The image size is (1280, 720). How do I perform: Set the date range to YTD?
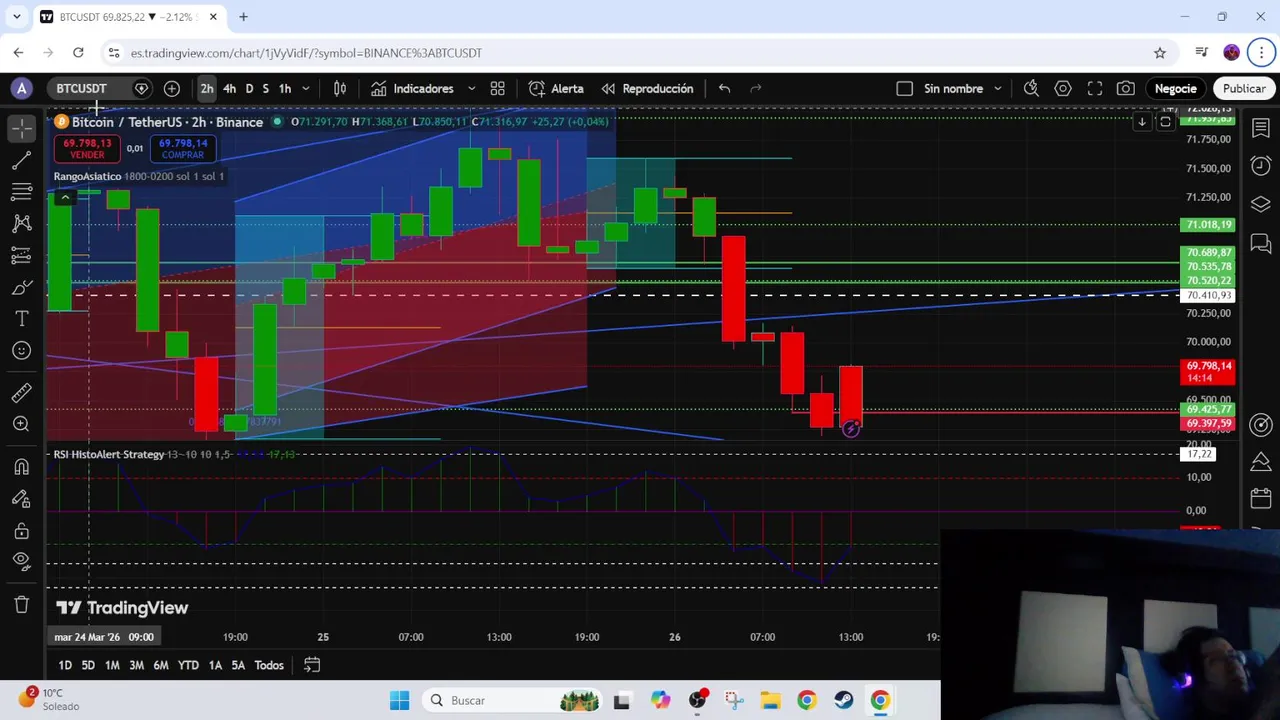(x=188, y=665)
